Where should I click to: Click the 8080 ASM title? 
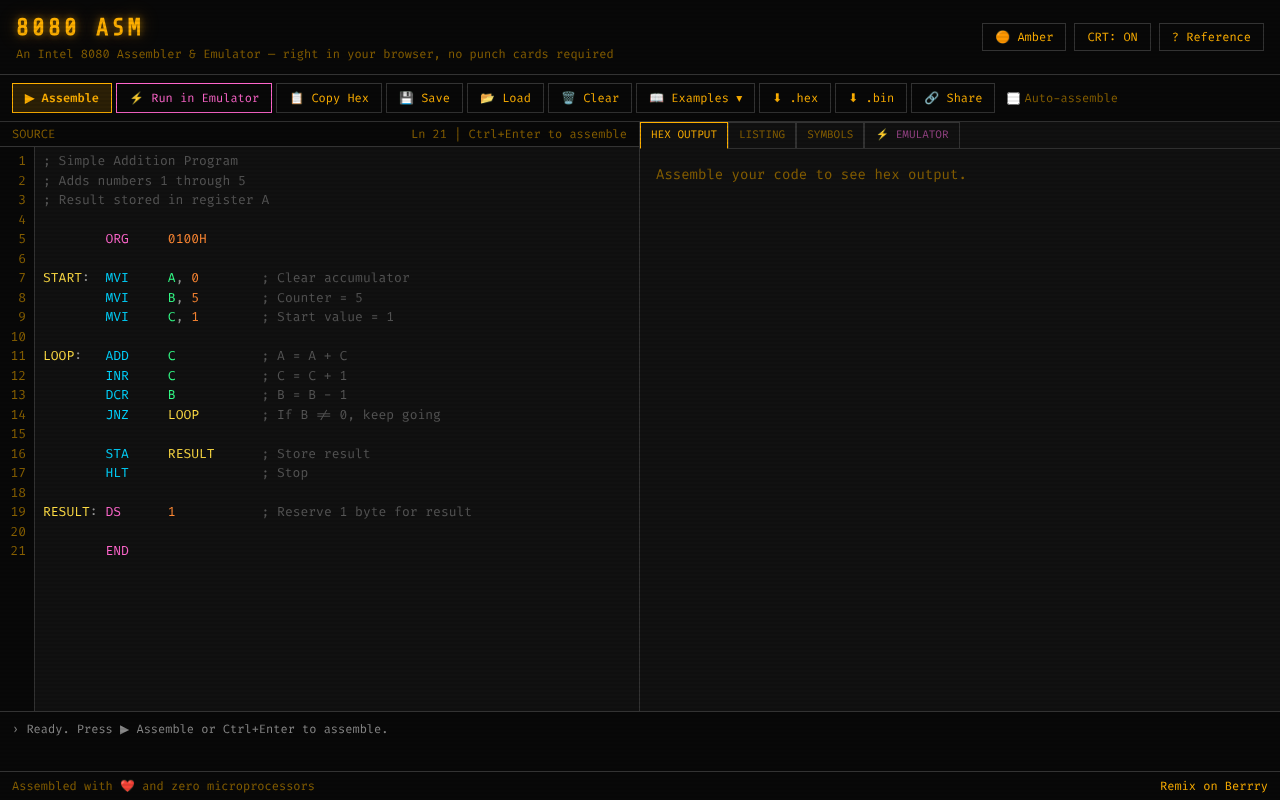[80, 28]
